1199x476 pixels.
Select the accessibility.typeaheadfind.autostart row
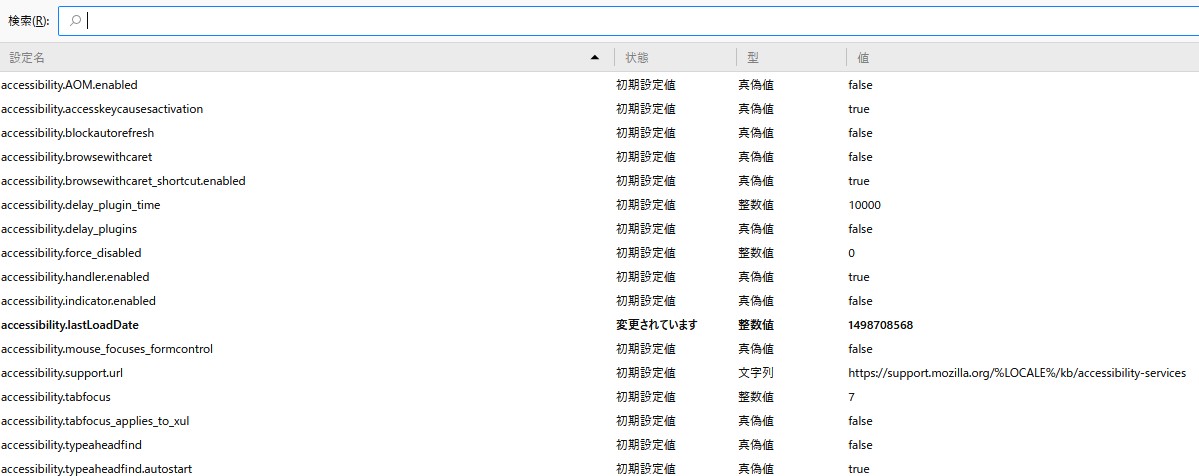[x=97, y=469]
